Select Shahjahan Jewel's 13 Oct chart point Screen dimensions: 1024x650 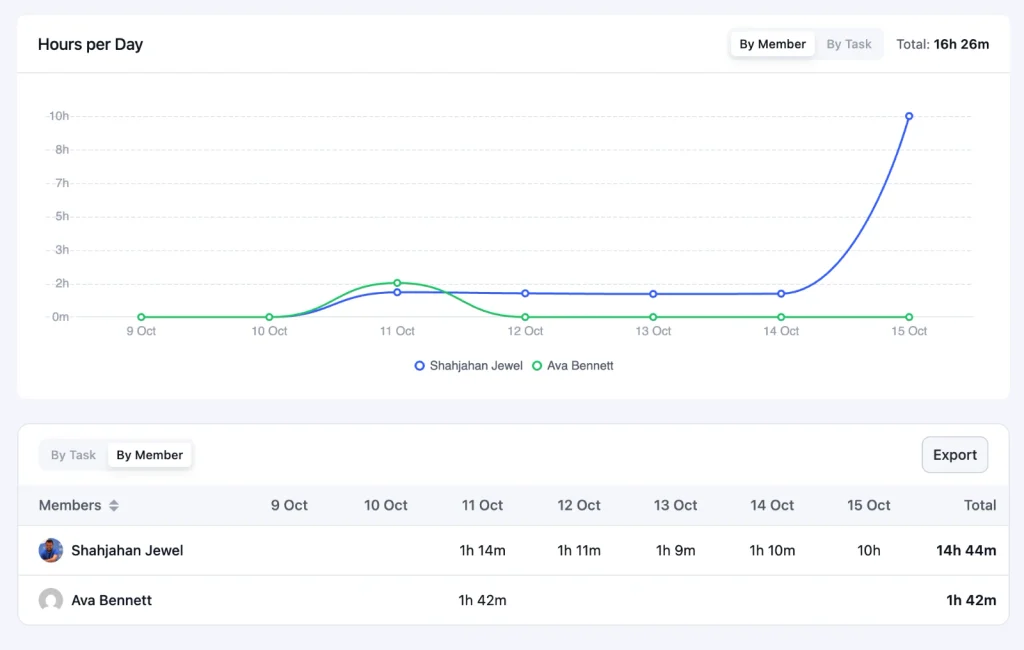click(653, 294)
